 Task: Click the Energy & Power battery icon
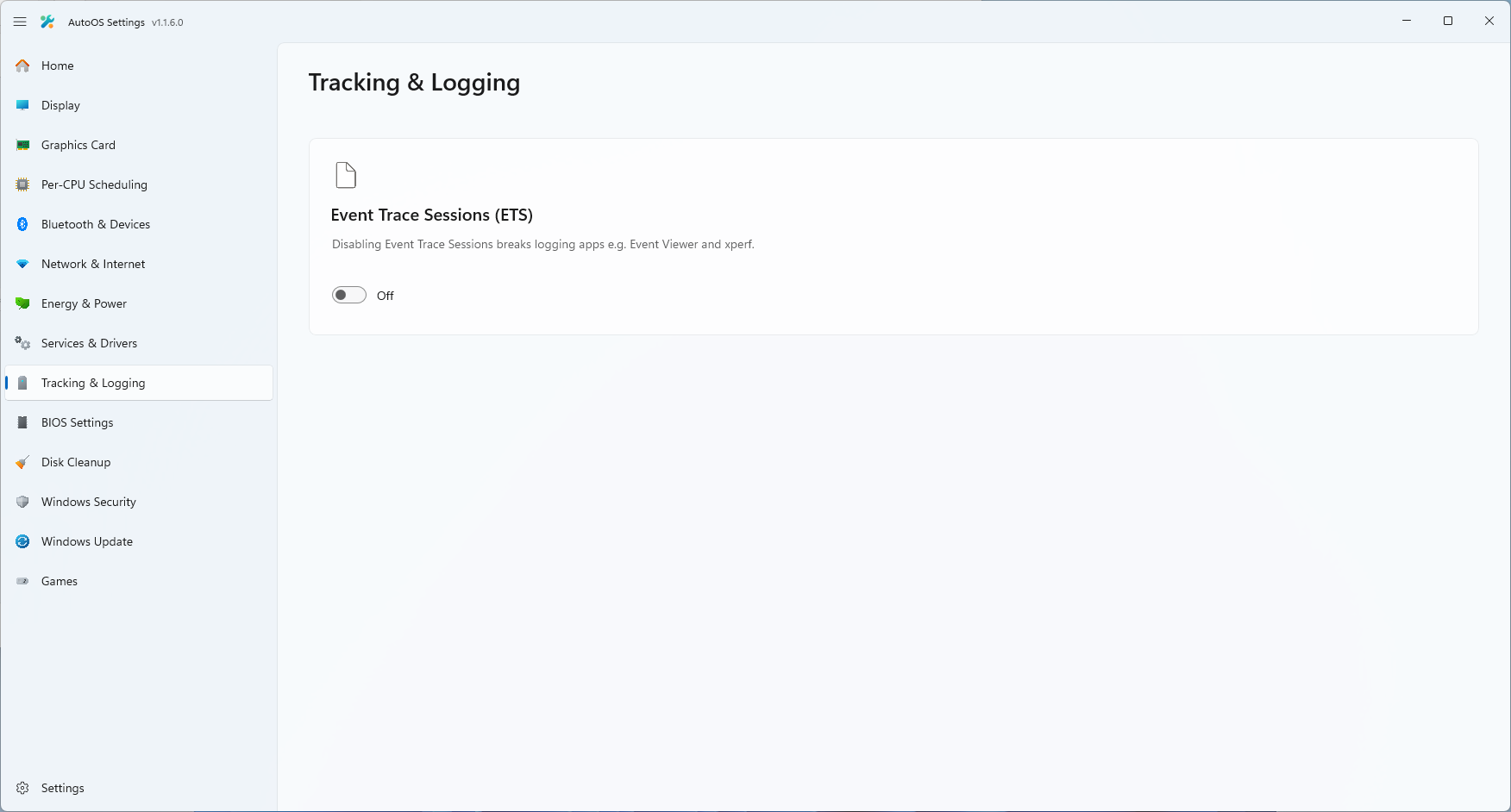(x=23, y=303)
